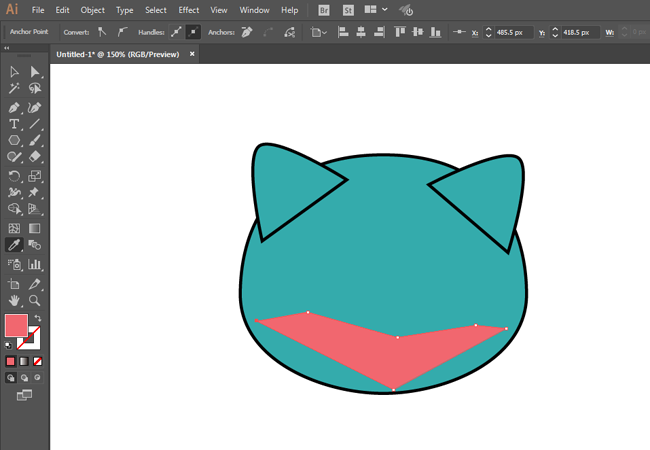Select the Pen tool
This screenshot has width=650, height=450.
[x=14, y=107]
